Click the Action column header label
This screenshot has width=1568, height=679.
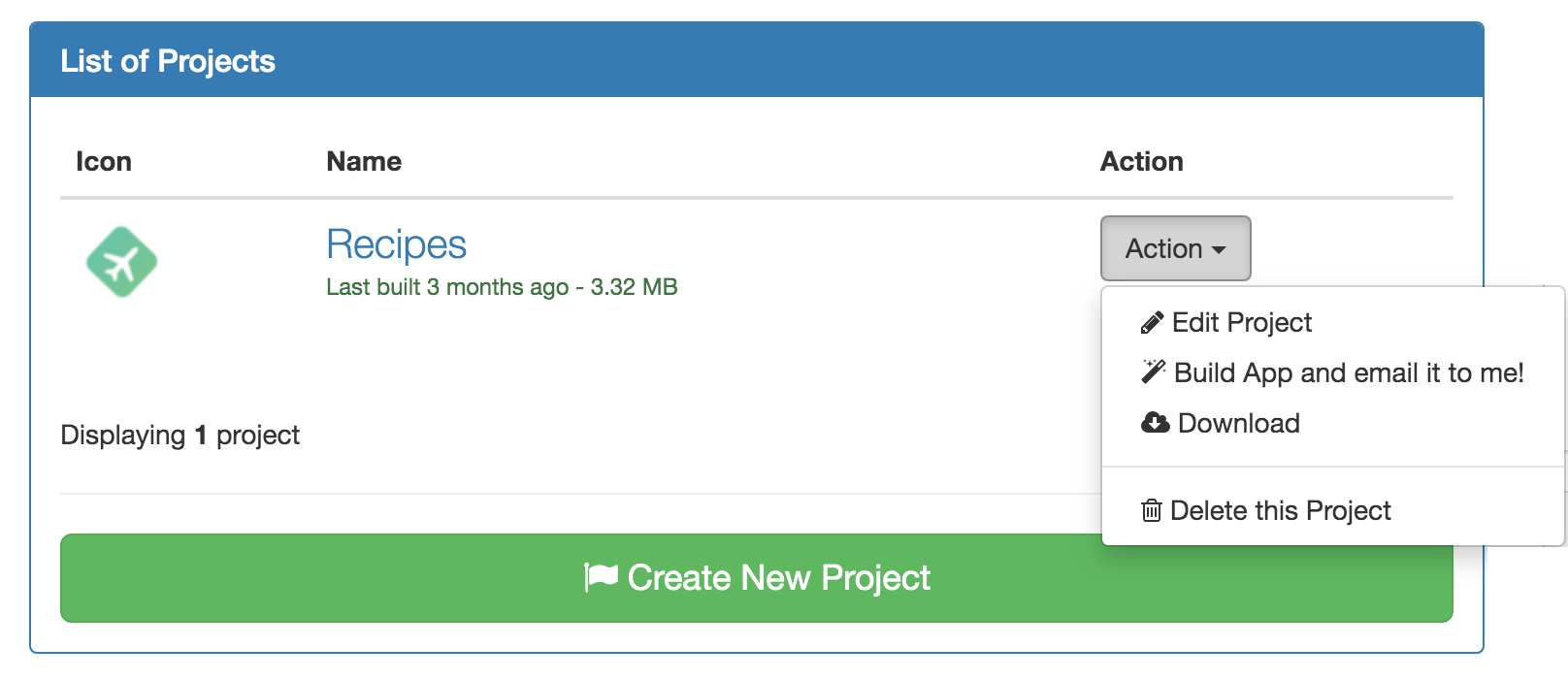pos(1141,161)
